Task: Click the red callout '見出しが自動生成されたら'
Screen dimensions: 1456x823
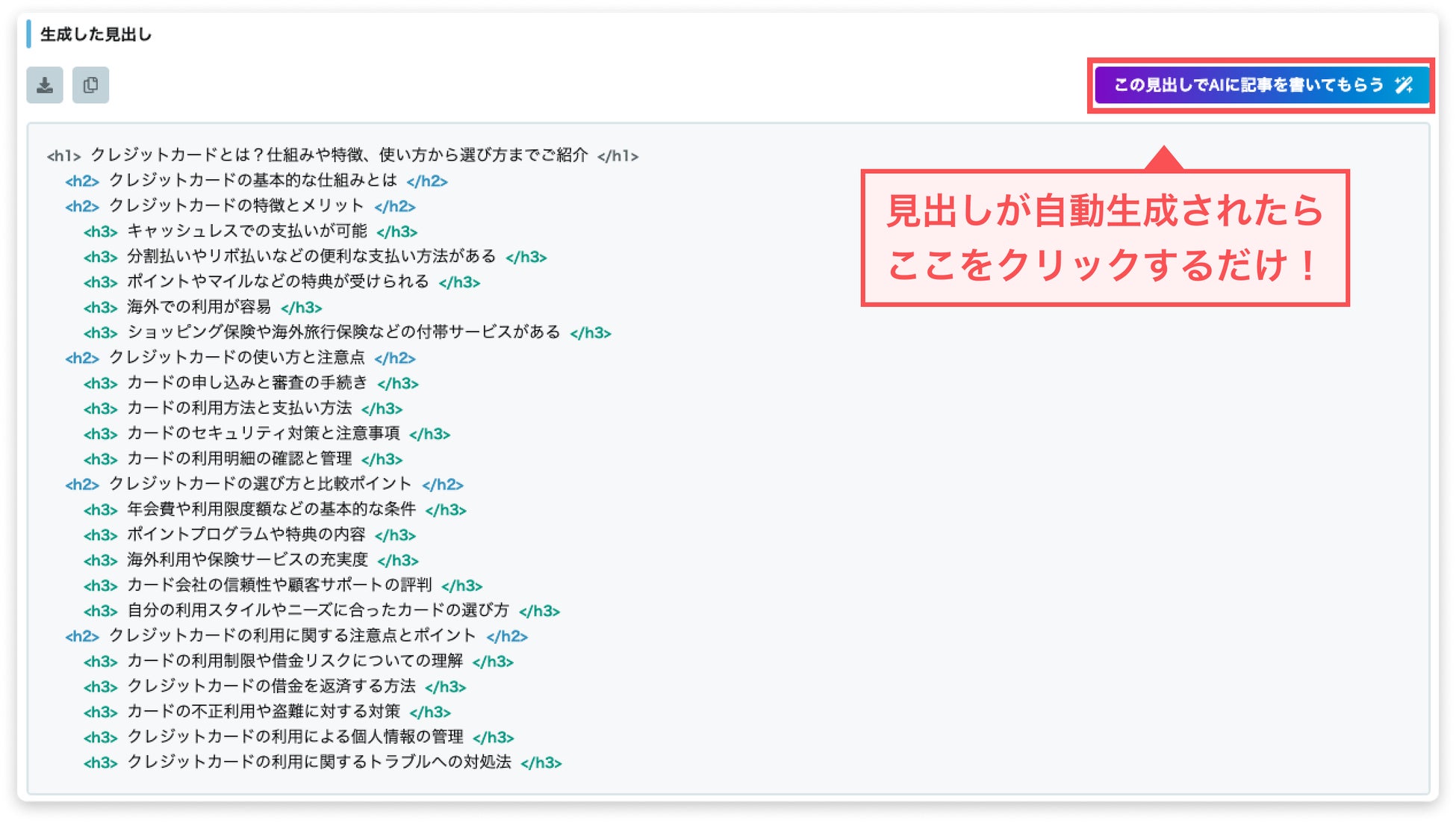Action: 1105,211
